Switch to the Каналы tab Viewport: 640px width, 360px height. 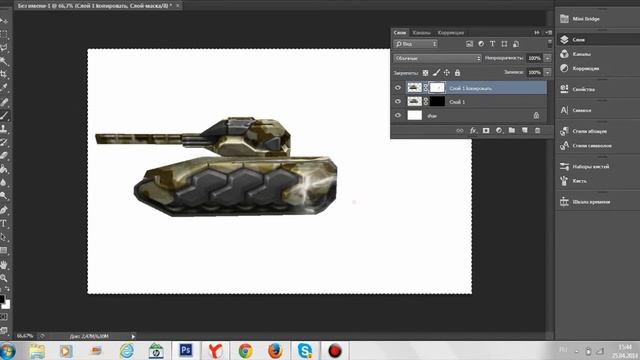pos(421,33)
